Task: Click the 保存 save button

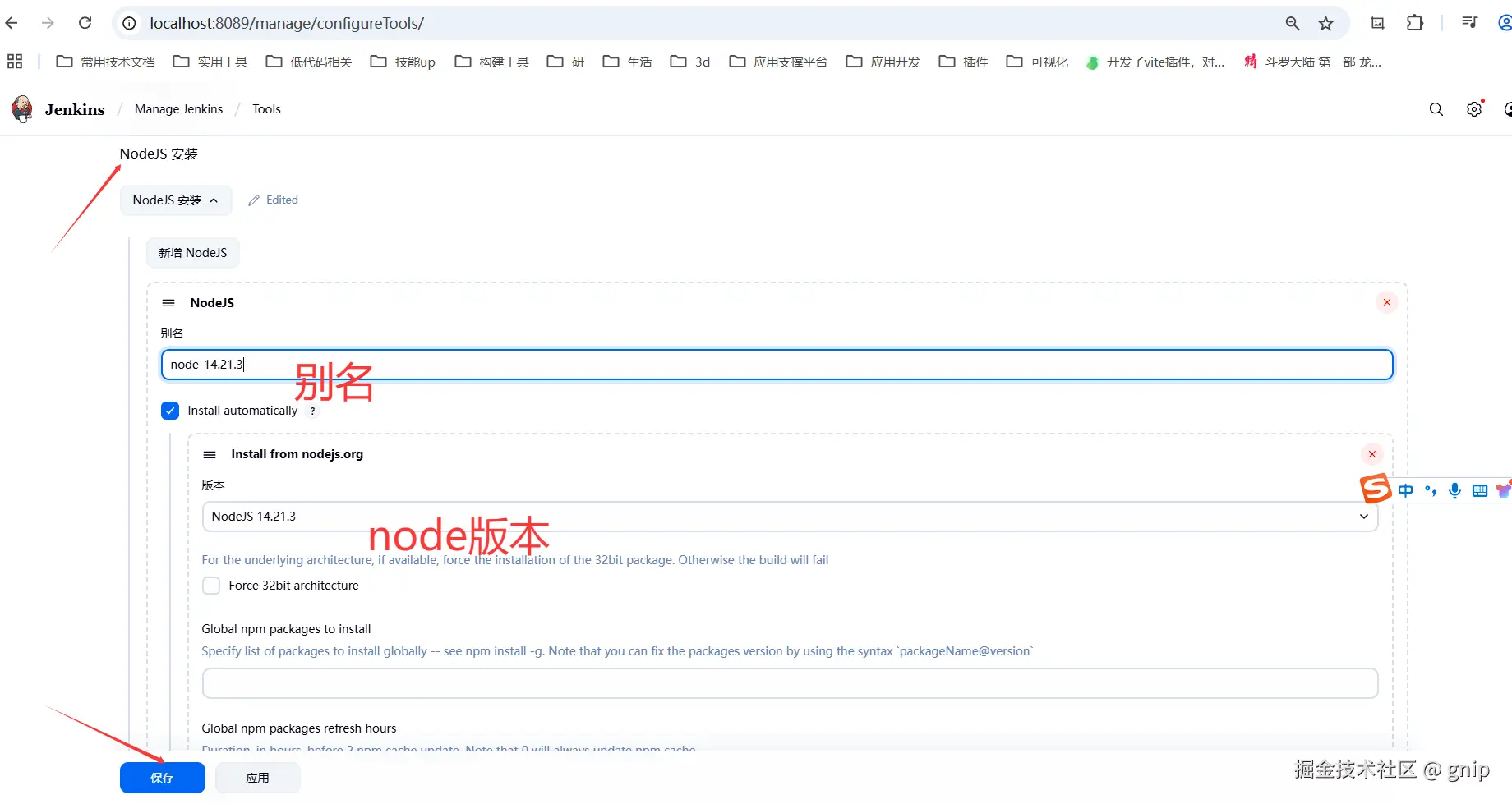Action: 163,778
